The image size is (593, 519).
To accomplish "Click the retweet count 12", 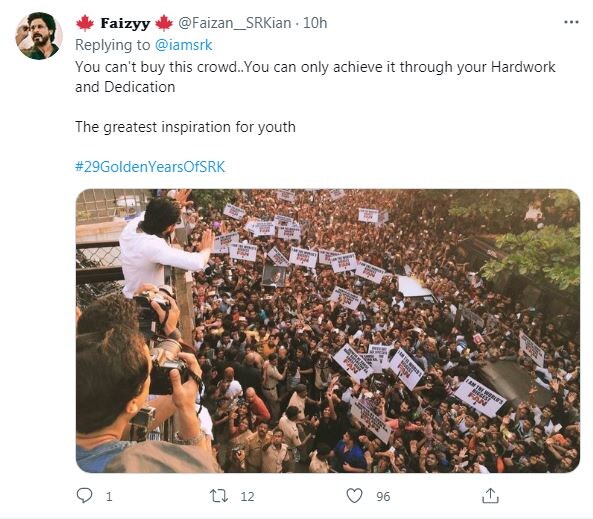I will point(247,496).
